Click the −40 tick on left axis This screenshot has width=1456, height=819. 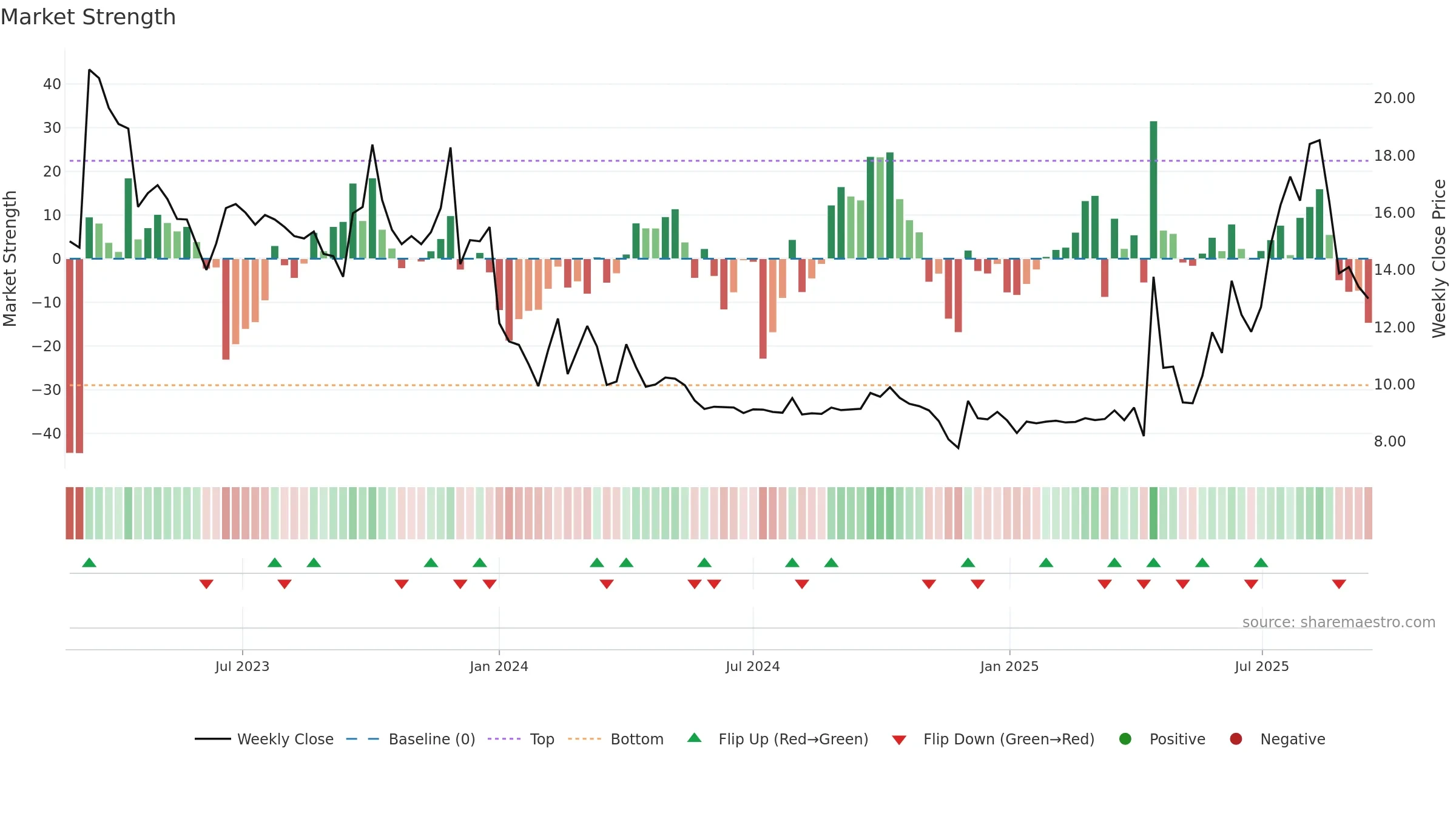pyautogui.click(x=47, y=434)
